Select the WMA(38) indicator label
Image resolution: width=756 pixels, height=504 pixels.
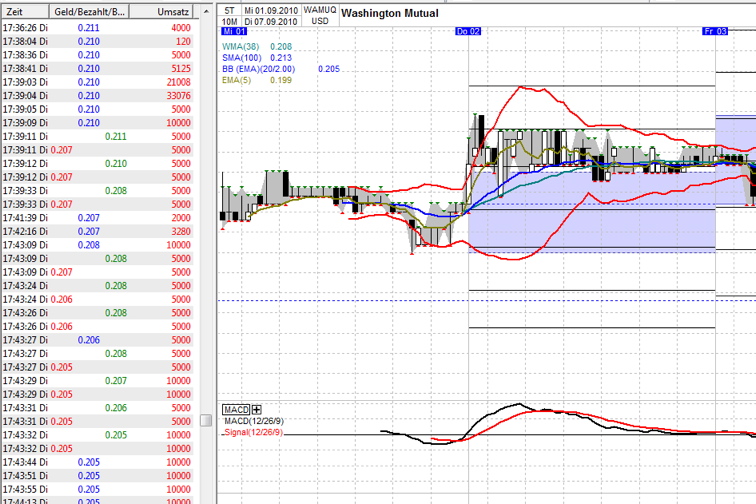[x=241, y=47]
